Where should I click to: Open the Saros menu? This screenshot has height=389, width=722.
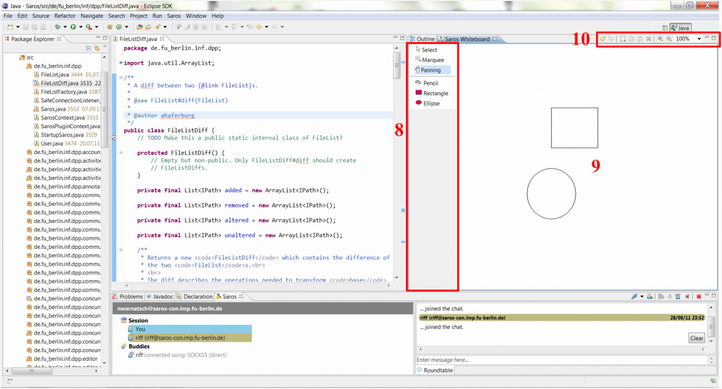click(174, 16)
